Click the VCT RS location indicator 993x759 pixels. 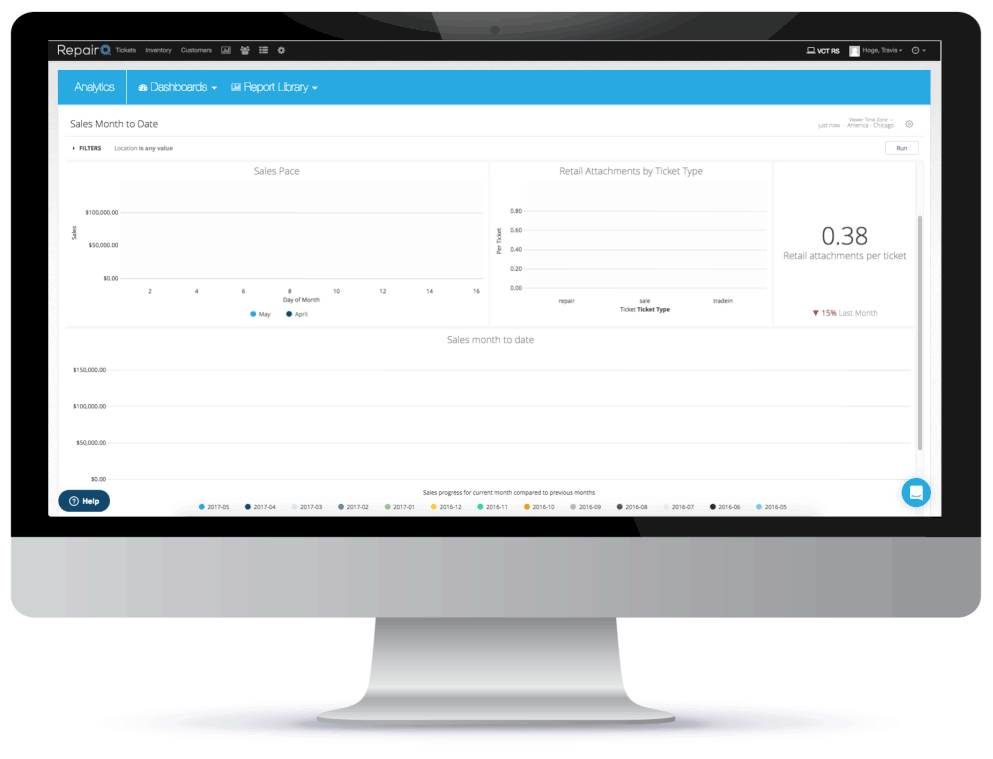(823, 51)
